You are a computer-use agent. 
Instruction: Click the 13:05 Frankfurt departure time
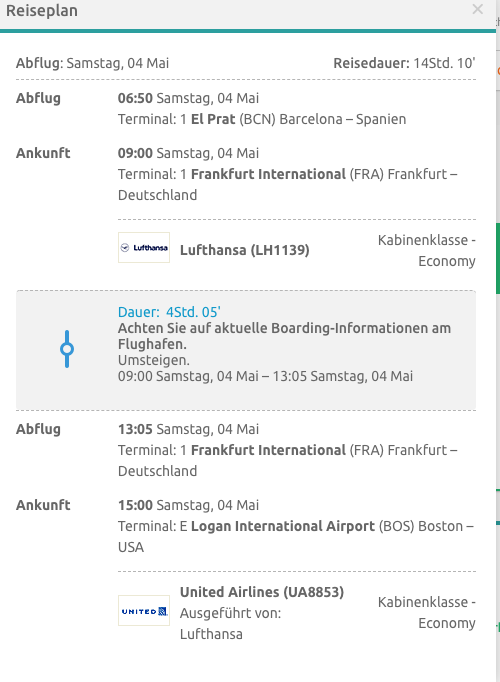(135, 429)
